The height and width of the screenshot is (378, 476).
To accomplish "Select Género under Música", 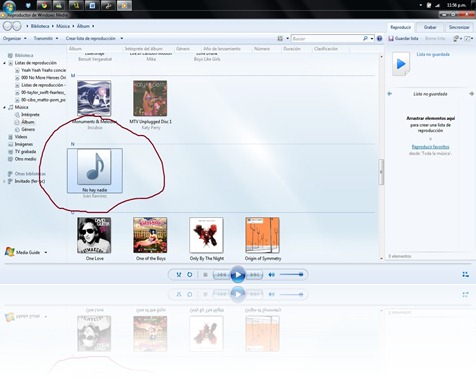I will [25, 129].
